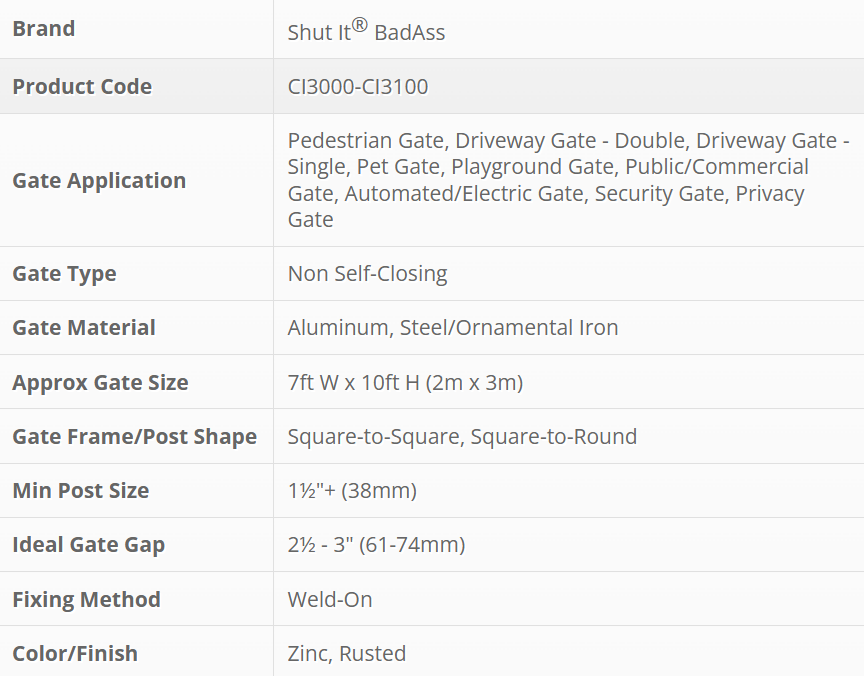Select the CI3000-CI3100 product code text

[357, 87]
